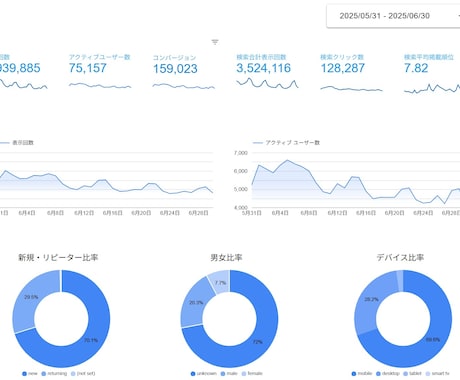Image resolution: width=460 pixels, height=380 pixels.
Task: Click the 6,000 y-axis label
Action: [241, 171]
